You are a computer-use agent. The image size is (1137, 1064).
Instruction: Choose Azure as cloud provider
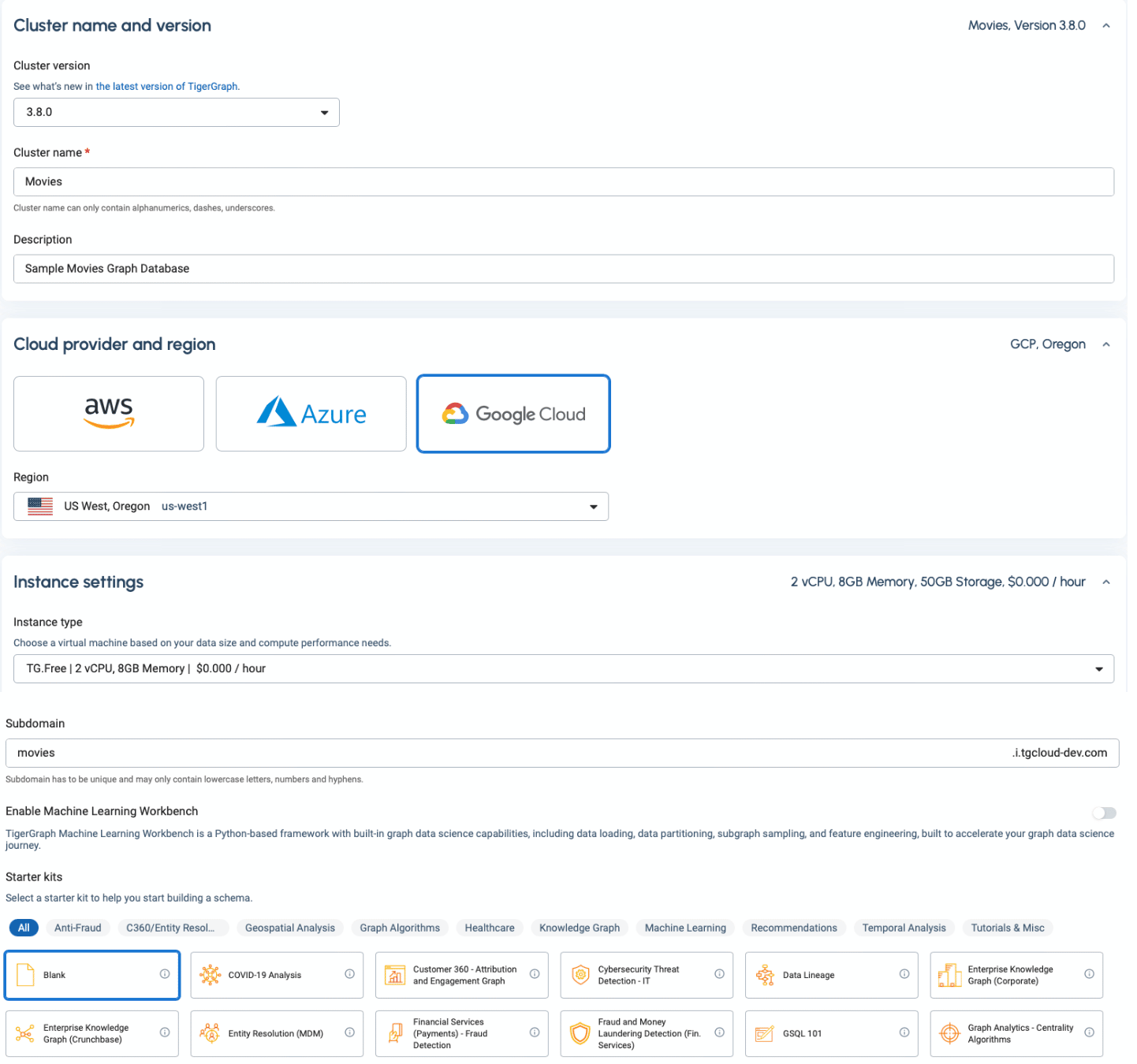click(x=311, y=414)
